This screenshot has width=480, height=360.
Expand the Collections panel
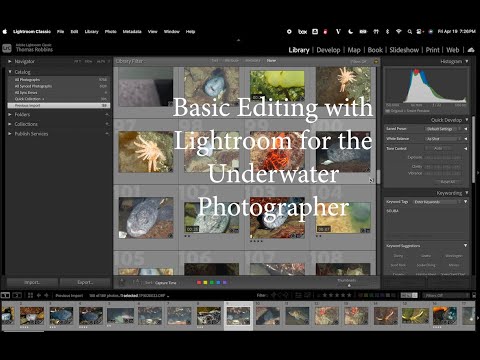click(10, 124)
